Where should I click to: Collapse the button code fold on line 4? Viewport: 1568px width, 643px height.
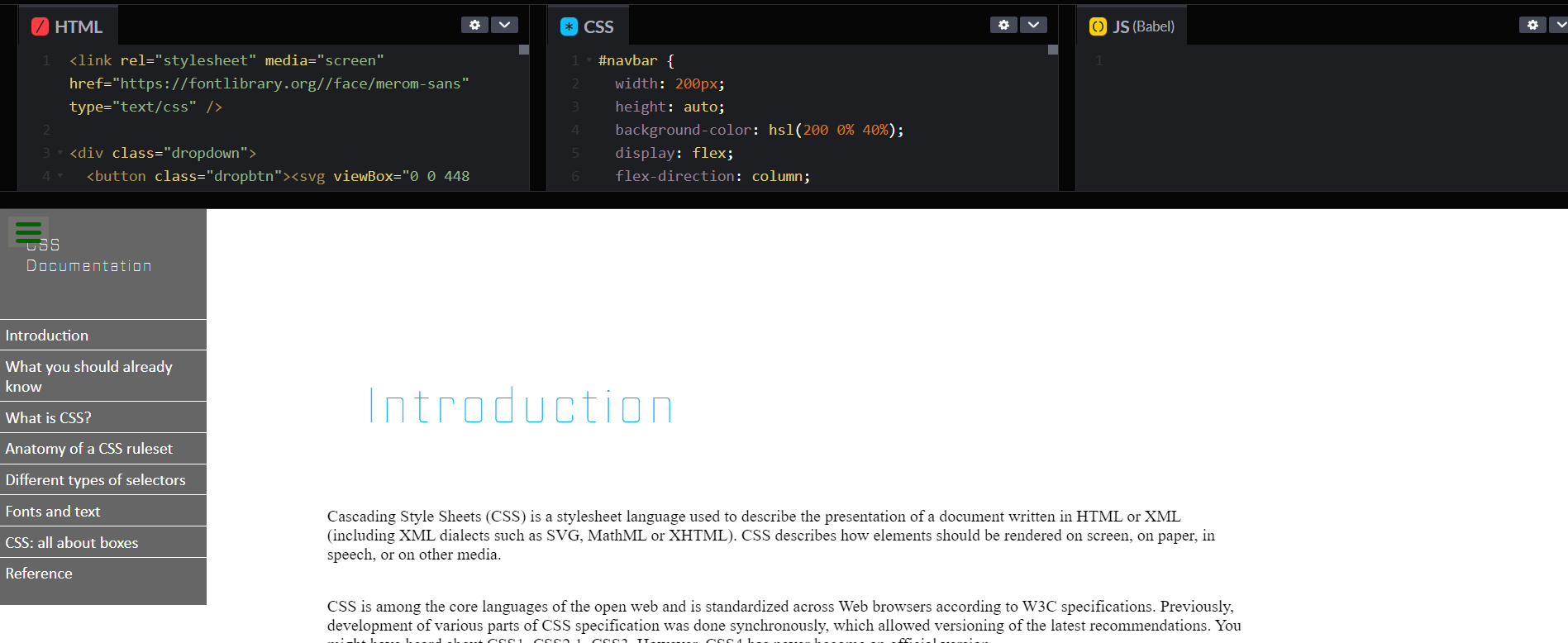point(60,176)
